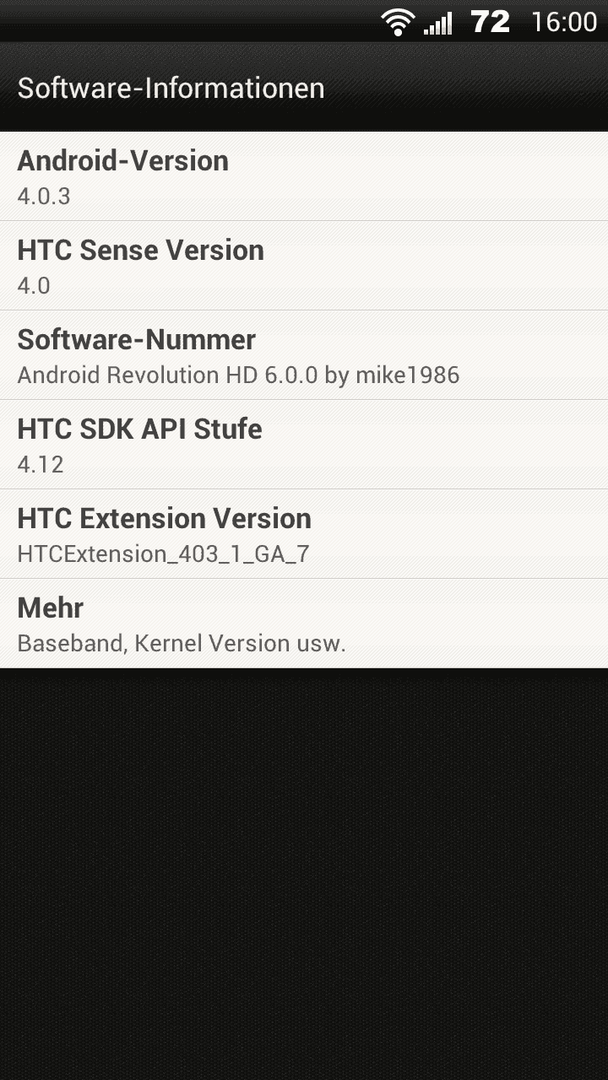608x1080 pixels.
Task: Tap the 4.0.3 Android version value
Action: pos(43,196)
